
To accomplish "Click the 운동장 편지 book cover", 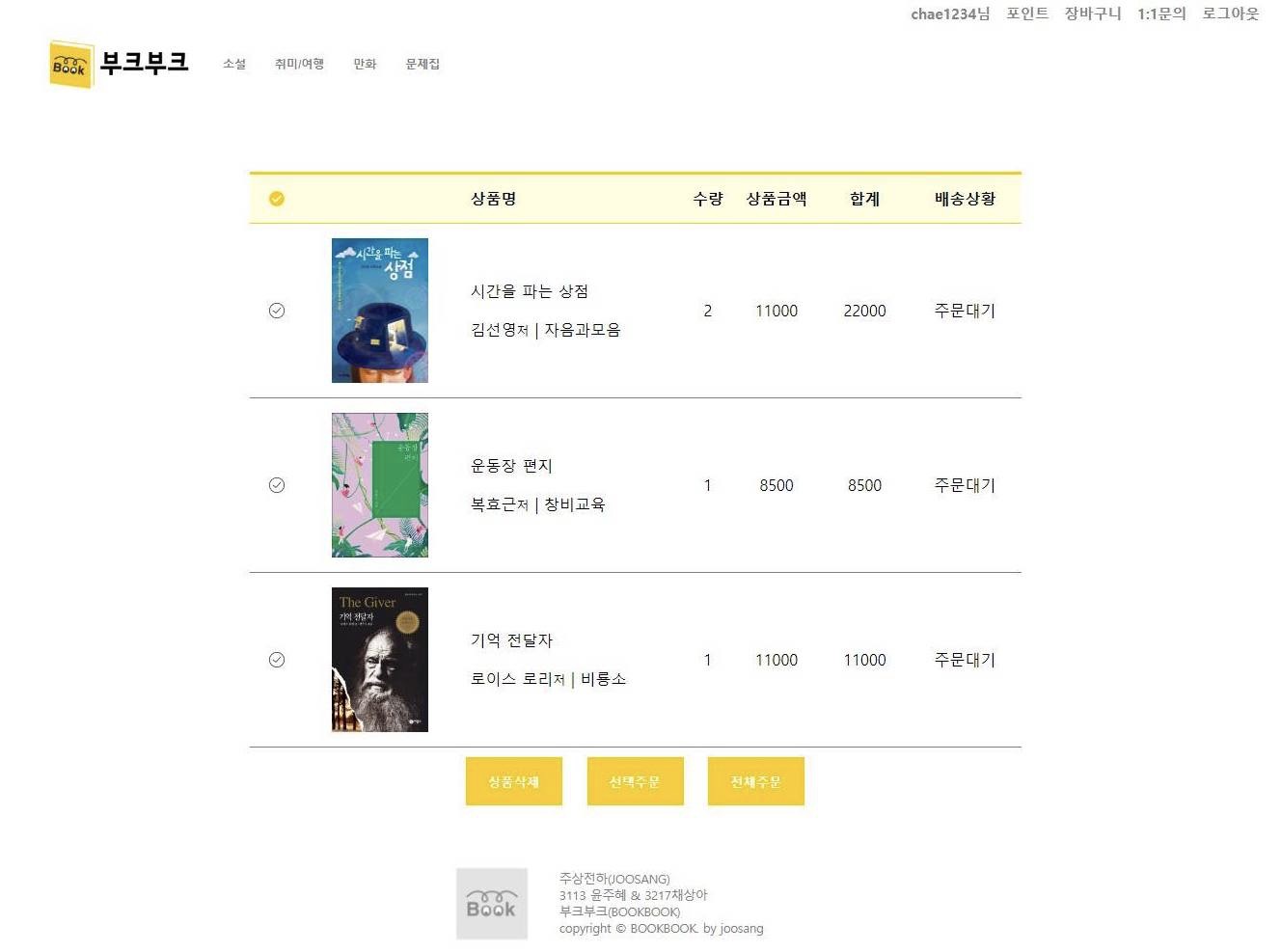I will coord(380,485).
